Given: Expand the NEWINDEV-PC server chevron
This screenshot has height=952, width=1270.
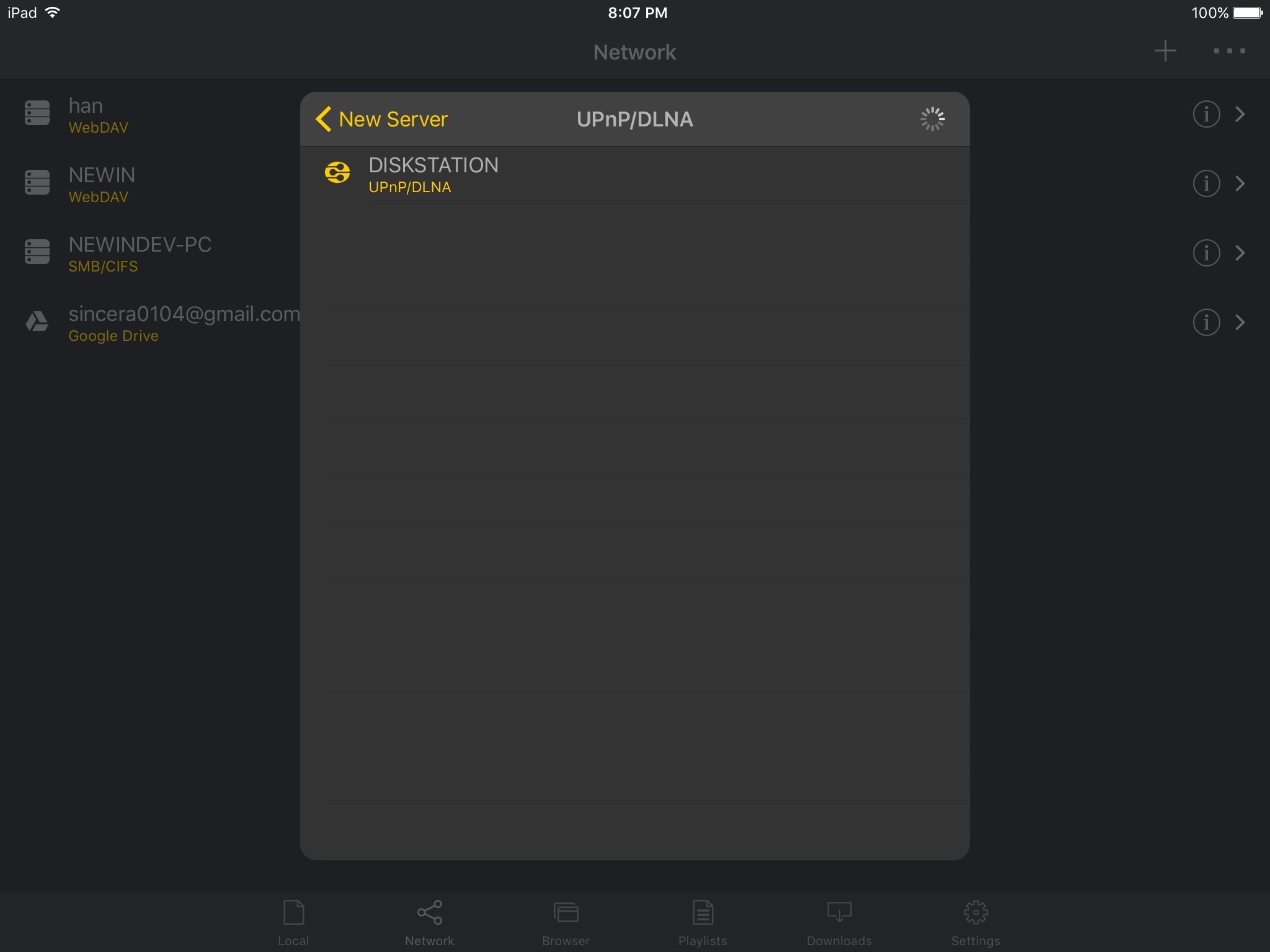Looking at the screenshot, I should [x=1240, y=253].
